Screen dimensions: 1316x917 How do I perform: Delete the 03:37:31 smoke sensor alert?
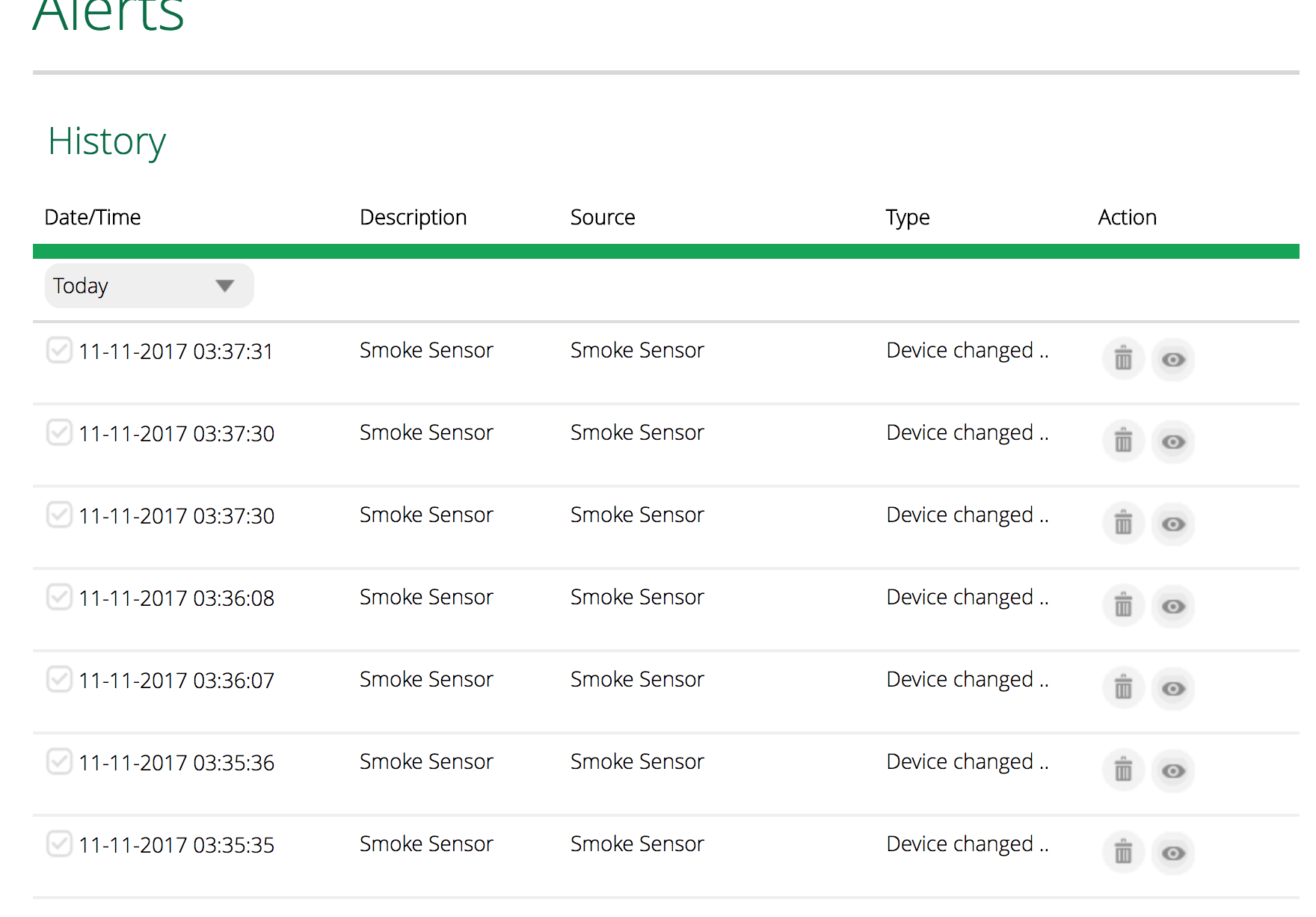click(x=1123, y=359)
